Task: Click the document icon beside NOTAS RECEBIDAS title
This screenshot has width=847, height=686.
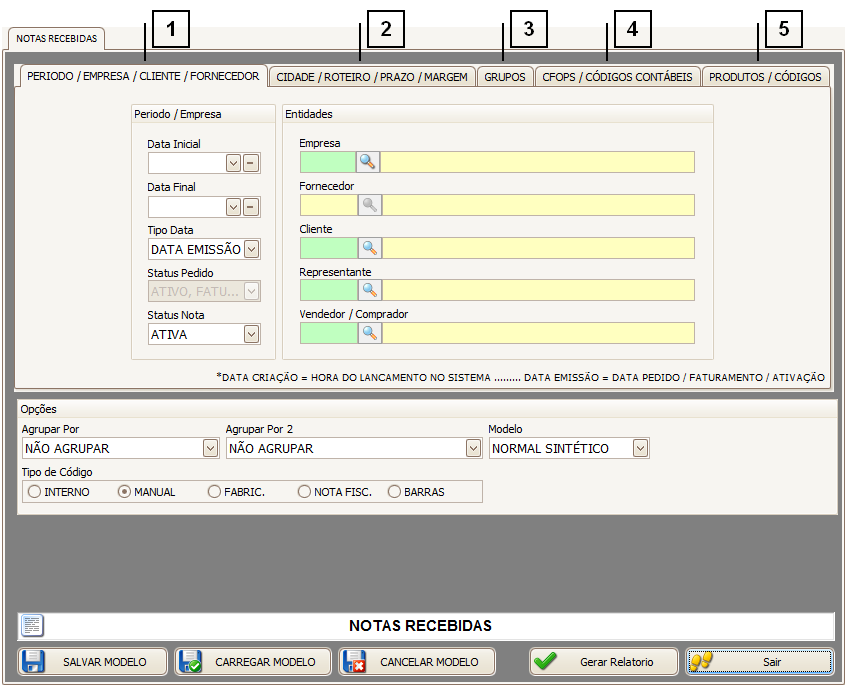Action: [x=32, y=626]
